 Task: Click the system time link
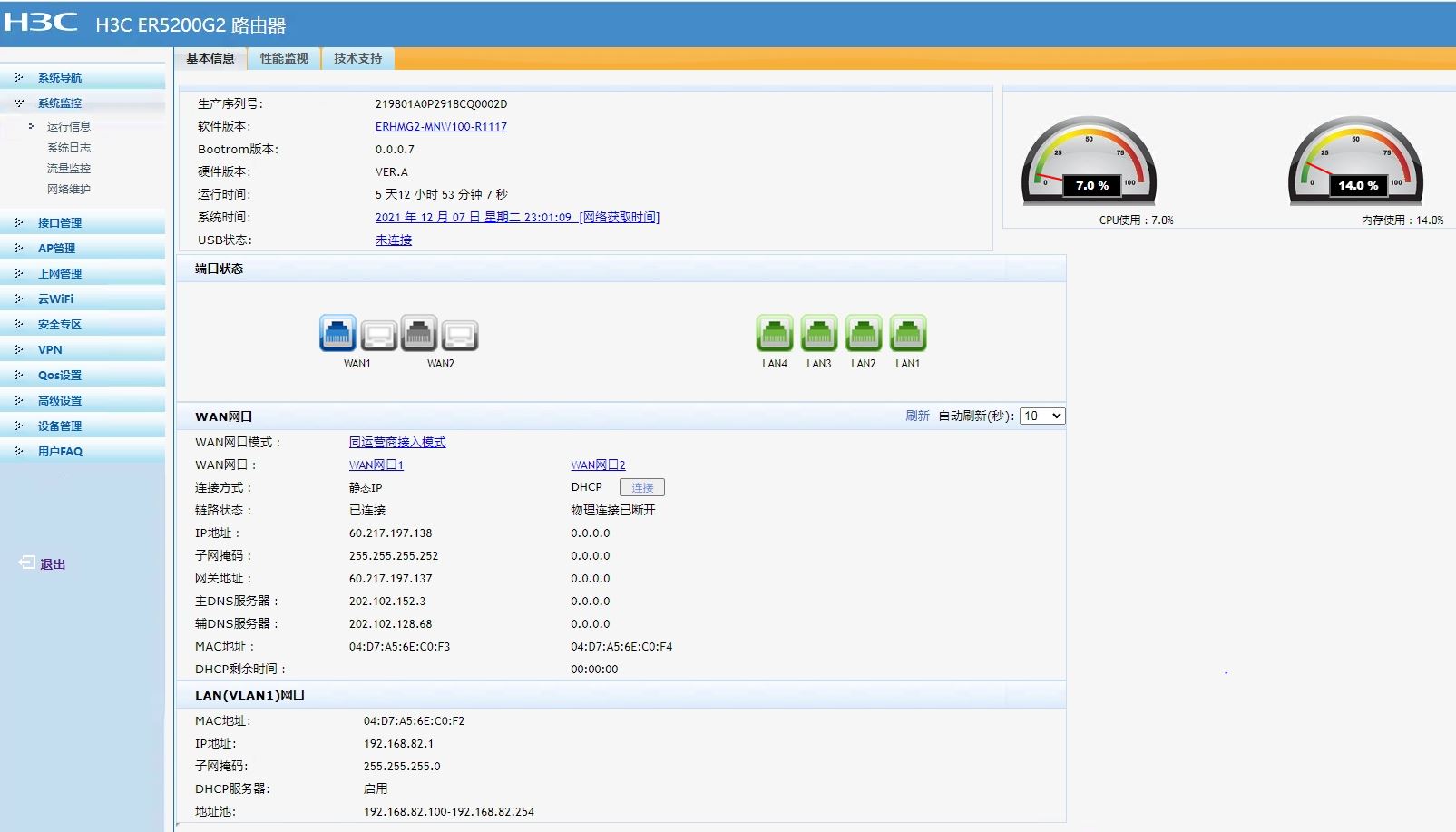click(x=517, y=217)
